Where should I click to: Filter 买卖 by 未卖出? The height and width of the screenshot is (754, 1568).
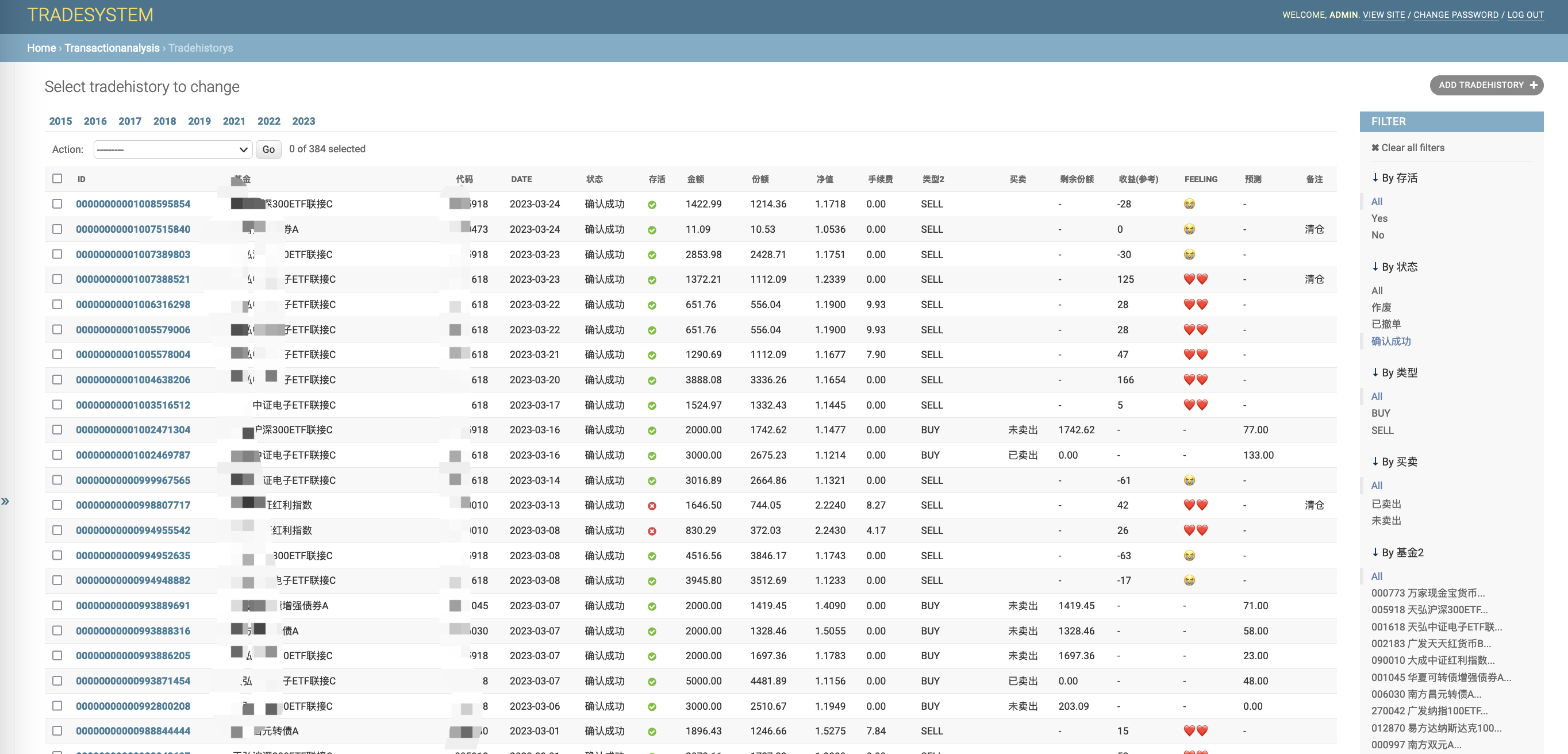(1386, 520)
